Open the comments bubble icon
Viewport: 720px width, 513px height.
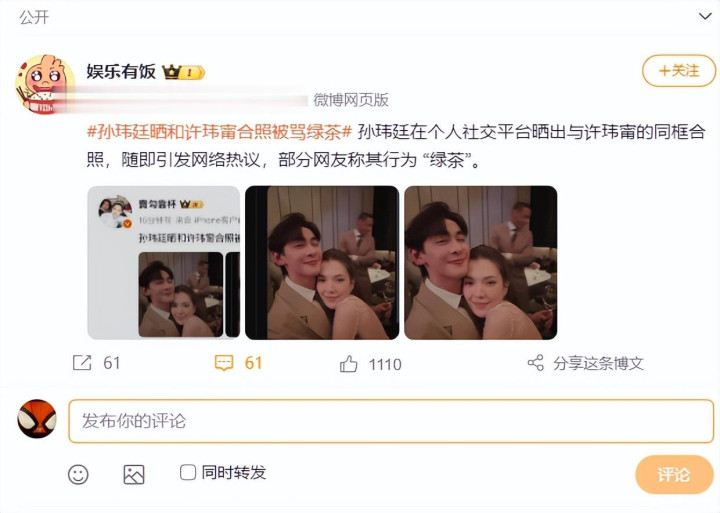tap(224, 363)
